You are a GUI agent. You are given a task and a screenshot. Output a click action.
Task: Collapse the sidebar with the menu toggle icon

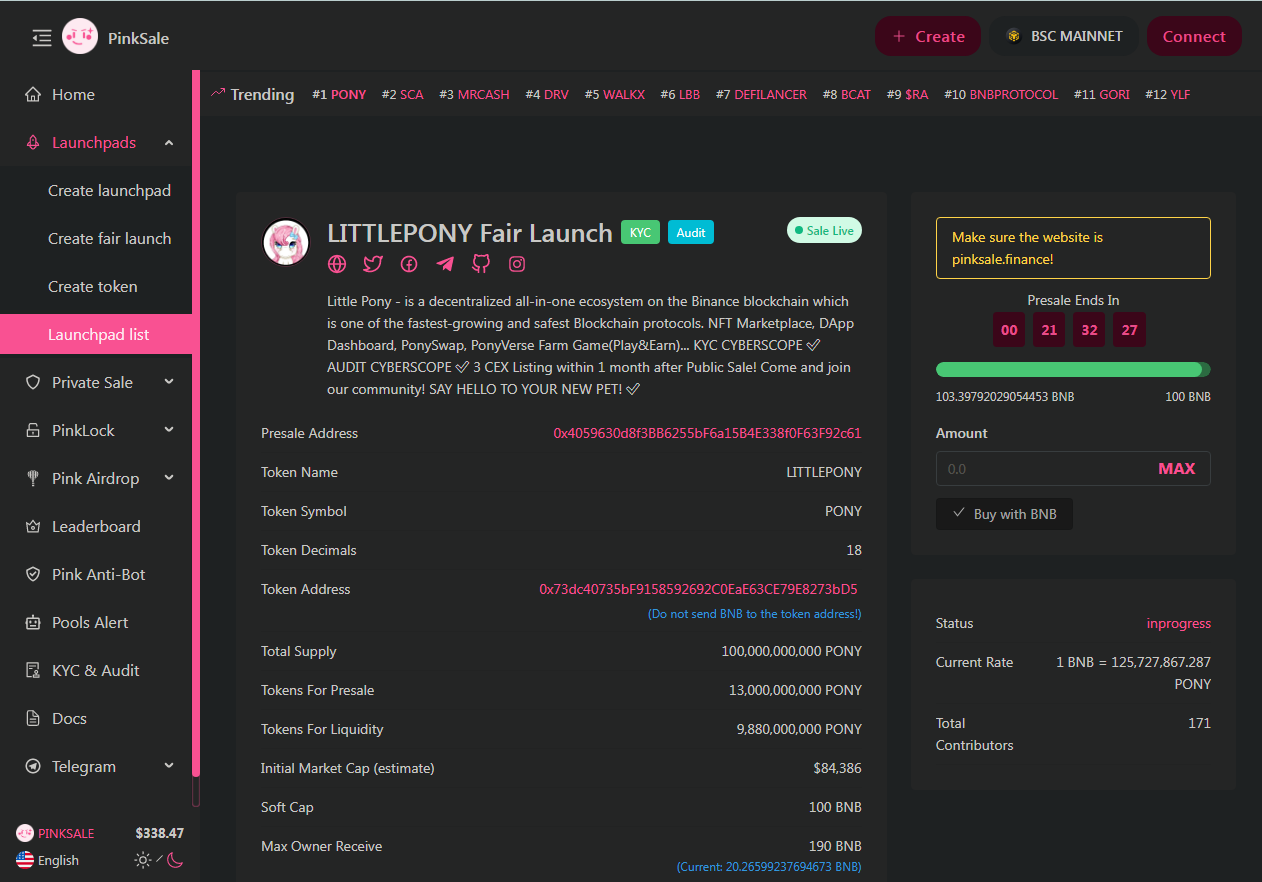[41, 38]
